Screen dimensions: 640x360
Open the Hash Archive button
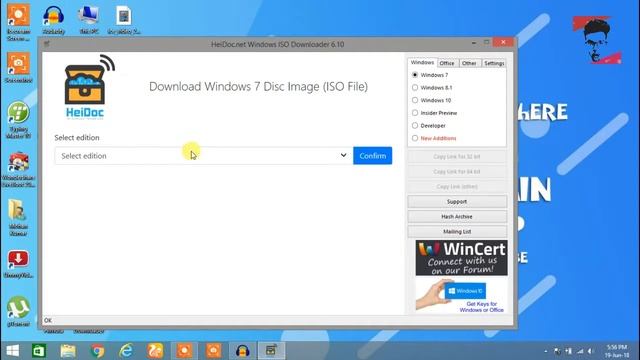(x=457, y=217)
